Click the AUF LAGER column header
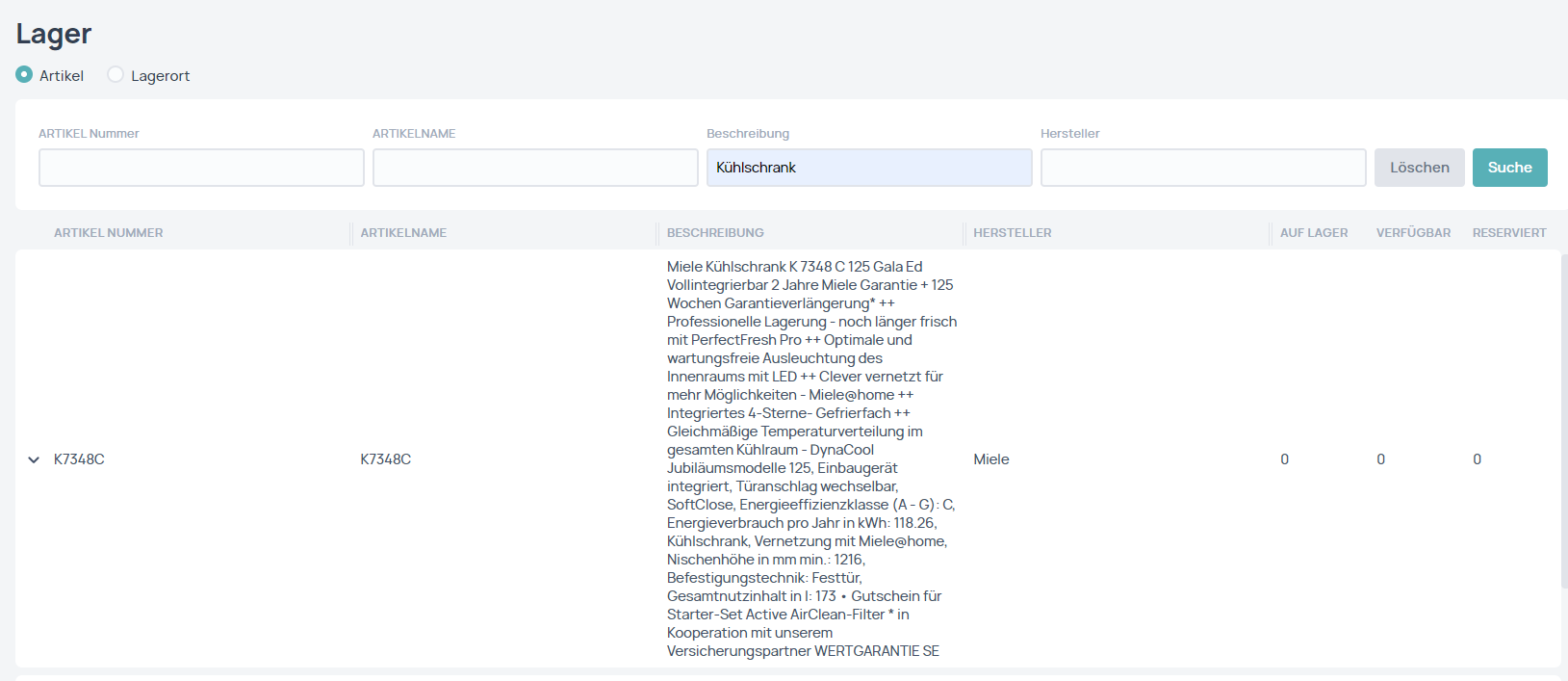 (x=1313, y=233)
